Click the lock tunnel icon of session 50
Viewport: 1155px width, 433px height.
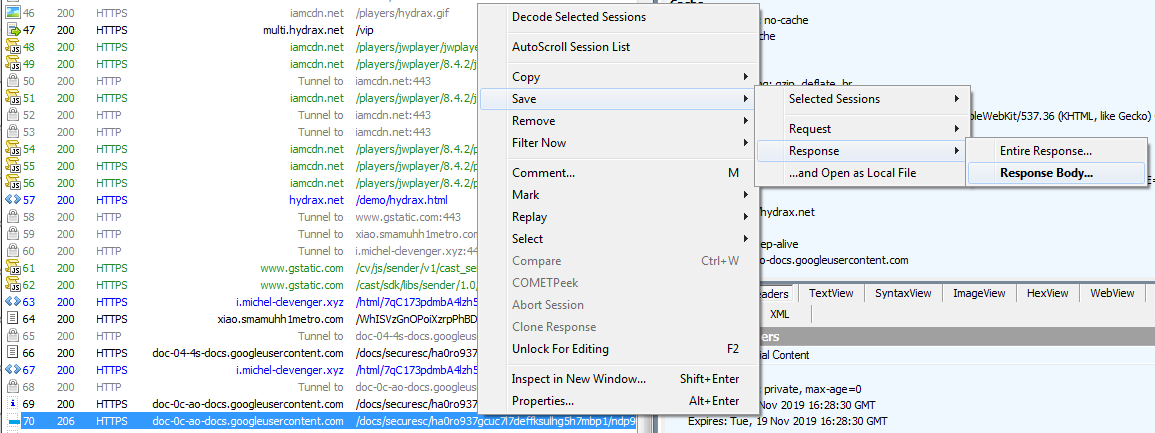13,81
